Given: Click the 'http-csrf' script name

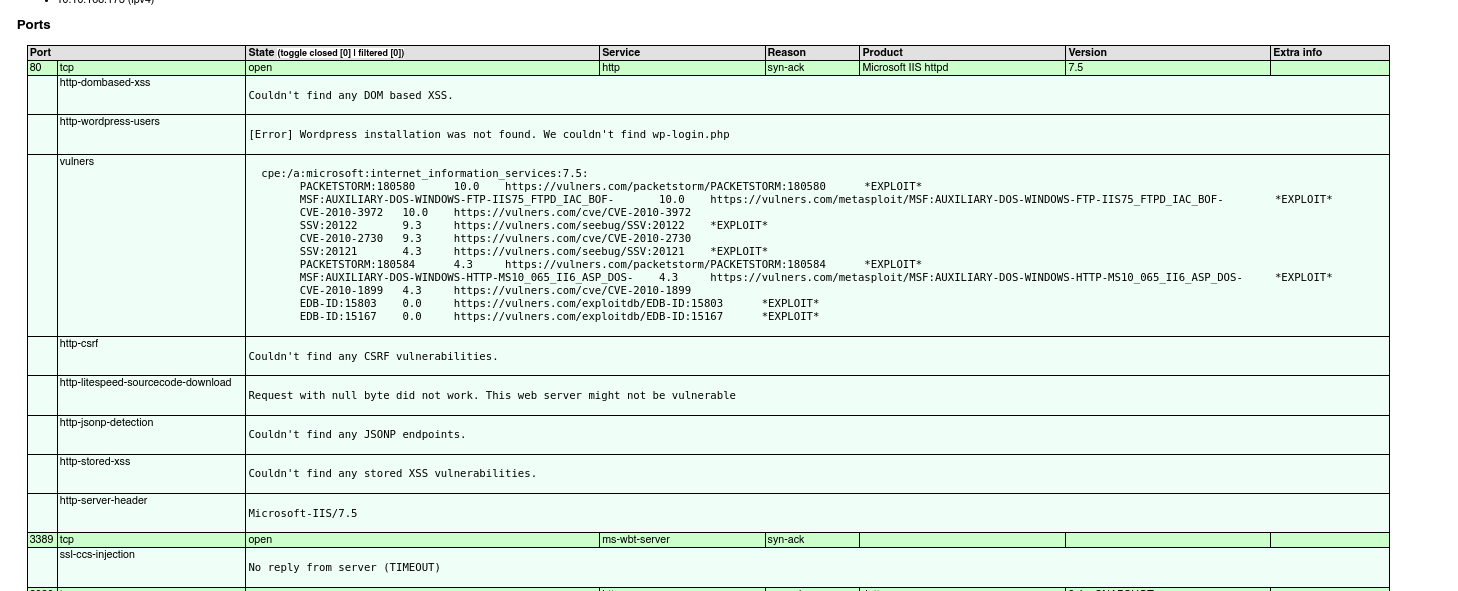Looking at the screenshot, I should point(79,344).
